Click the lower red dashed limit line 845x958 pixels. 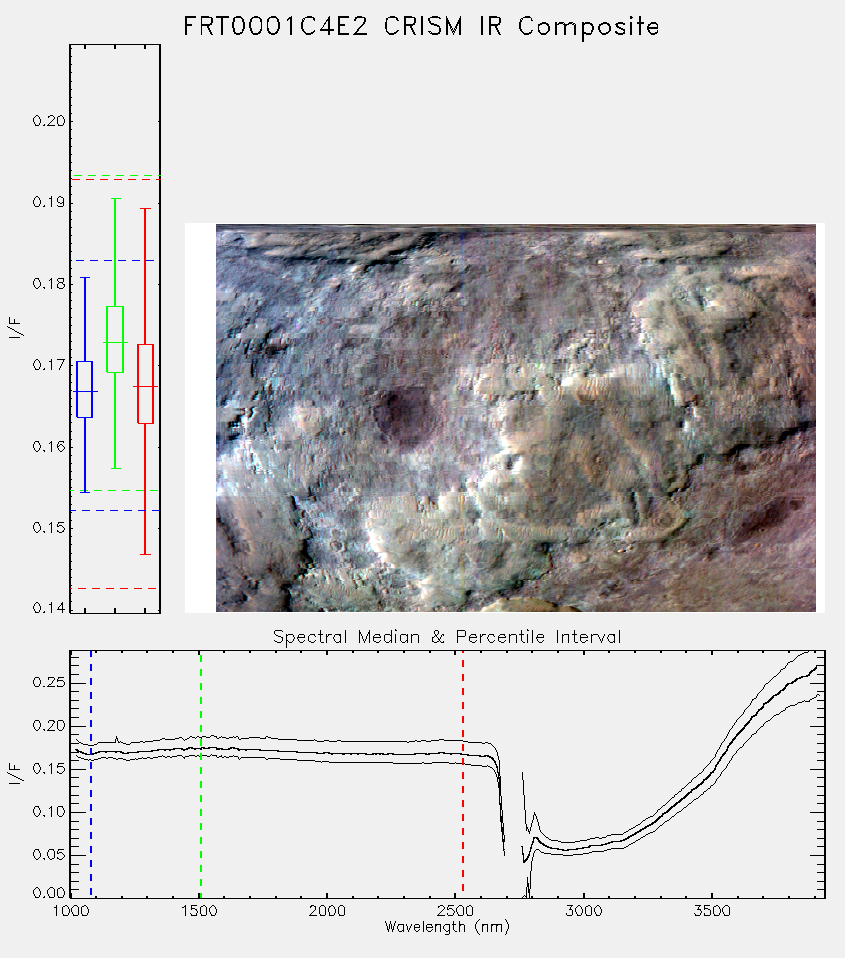tap(115, 588)
